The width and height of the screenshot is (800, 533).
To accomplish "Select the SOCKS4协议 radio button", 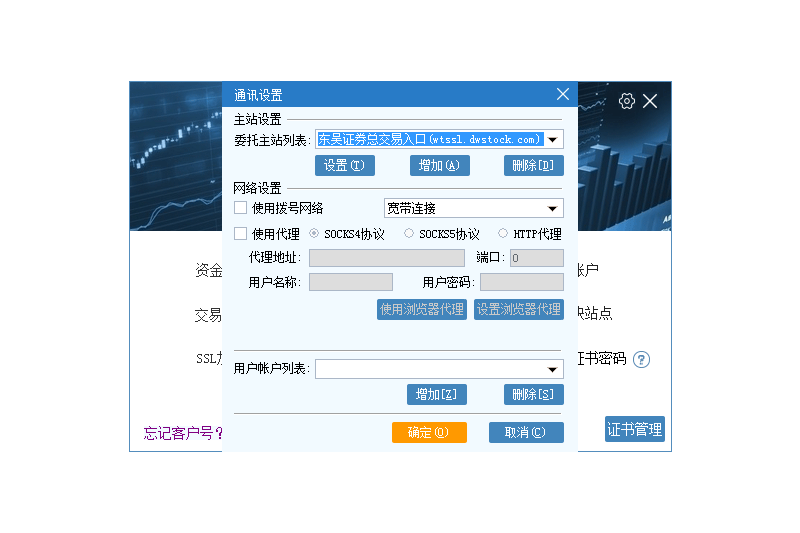I will pyautogui.click(x=315, y=234).
